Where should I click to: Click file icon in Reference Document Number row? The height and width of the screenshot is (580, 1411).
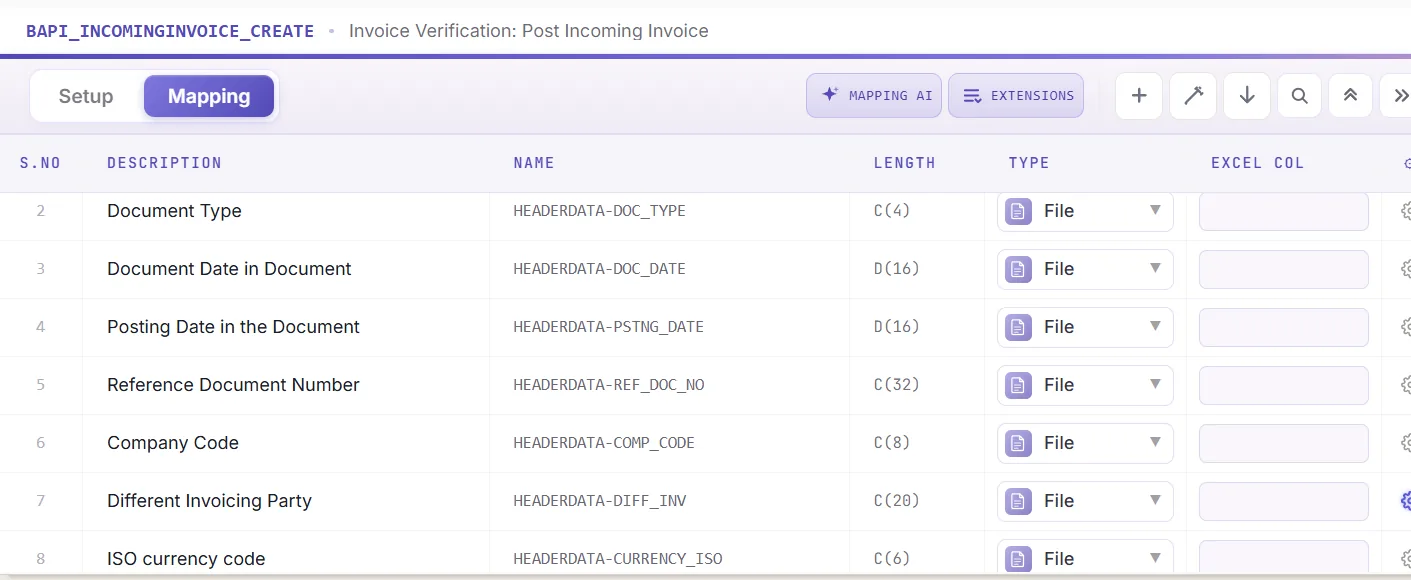pyautogui.click(x=1018, y=385)
